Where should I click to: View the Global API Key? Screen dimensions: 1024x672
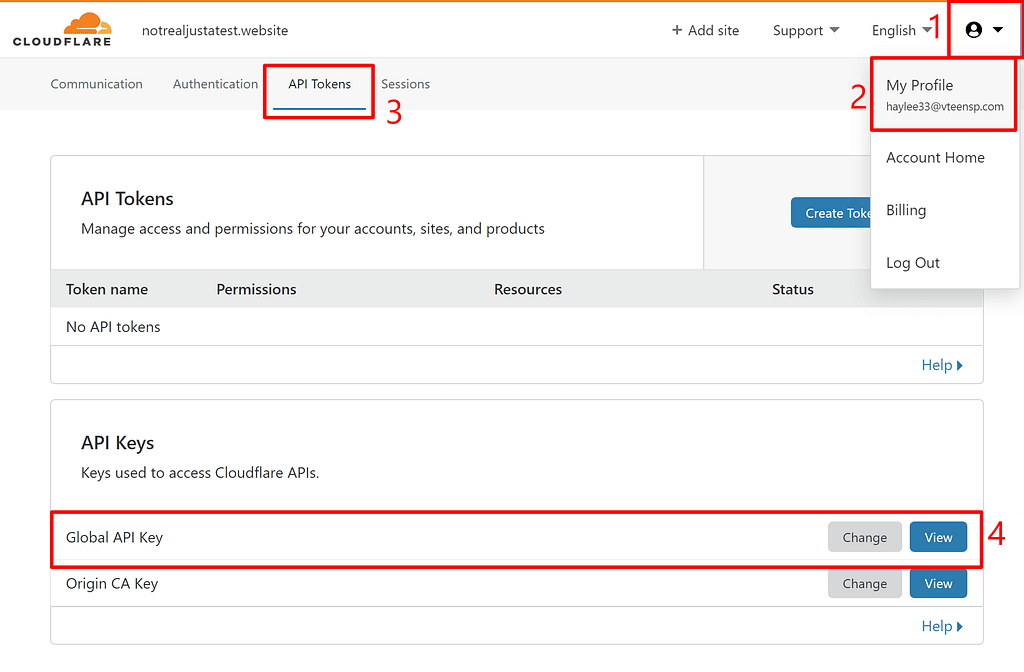(938, 537)
